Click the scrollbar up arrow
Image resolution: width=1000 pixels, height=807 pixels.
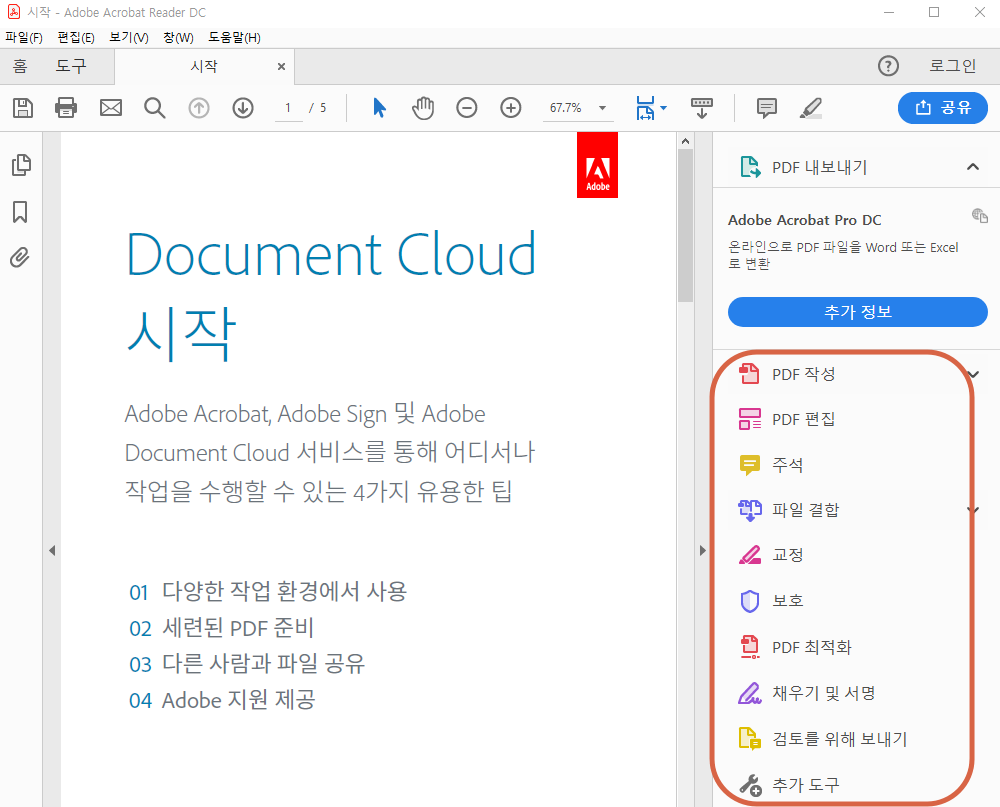686,141
